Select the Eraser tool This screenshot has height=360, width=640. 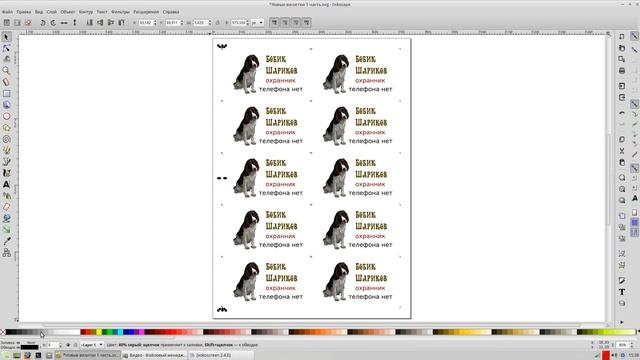pos(6,207)
